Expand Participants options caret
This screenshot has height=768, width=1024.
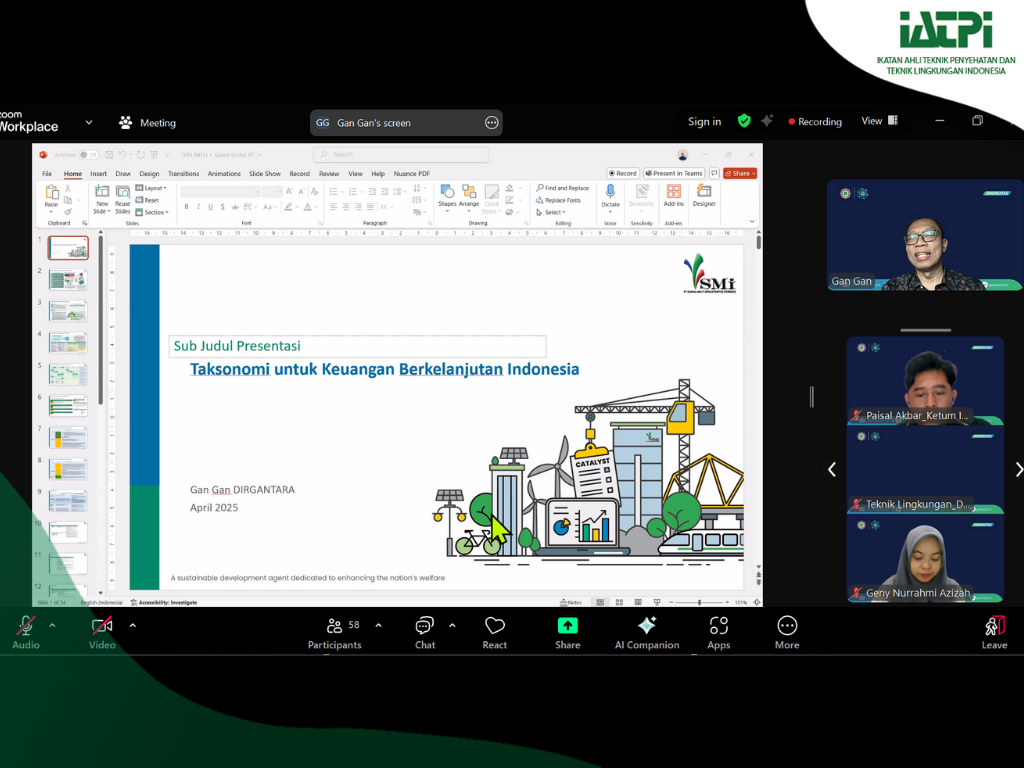pyautogui.click(x=379, y=626)
